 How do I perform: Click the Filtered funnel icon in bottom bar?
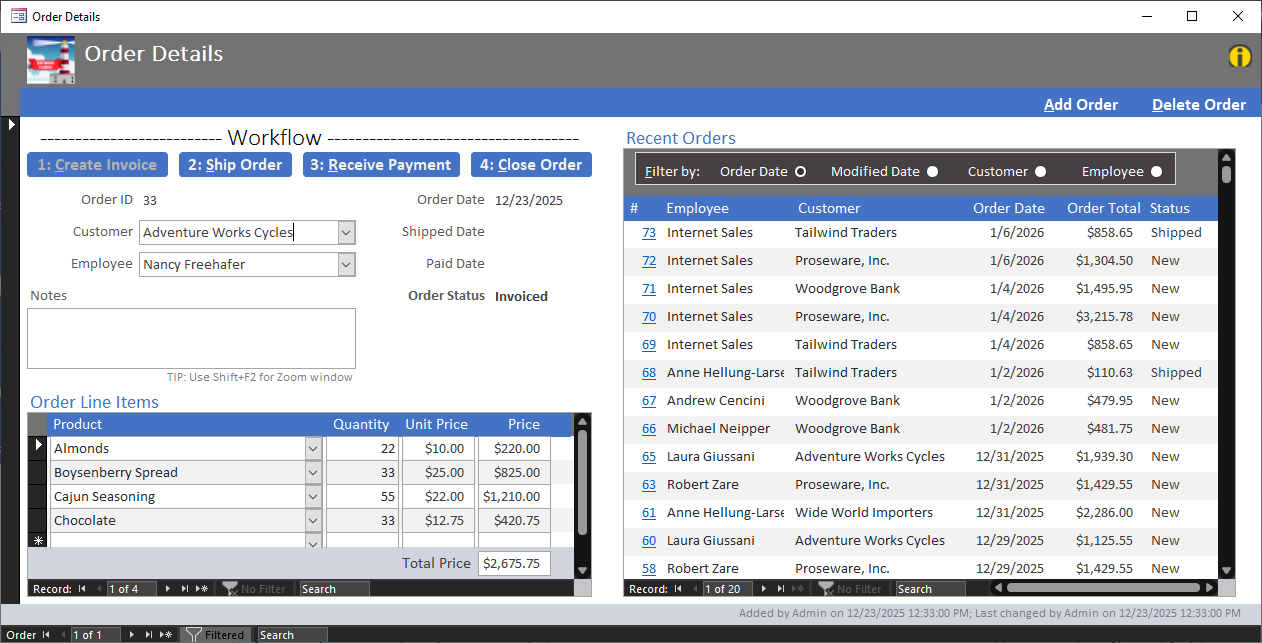pyautogui.click(x=194, y=635)
